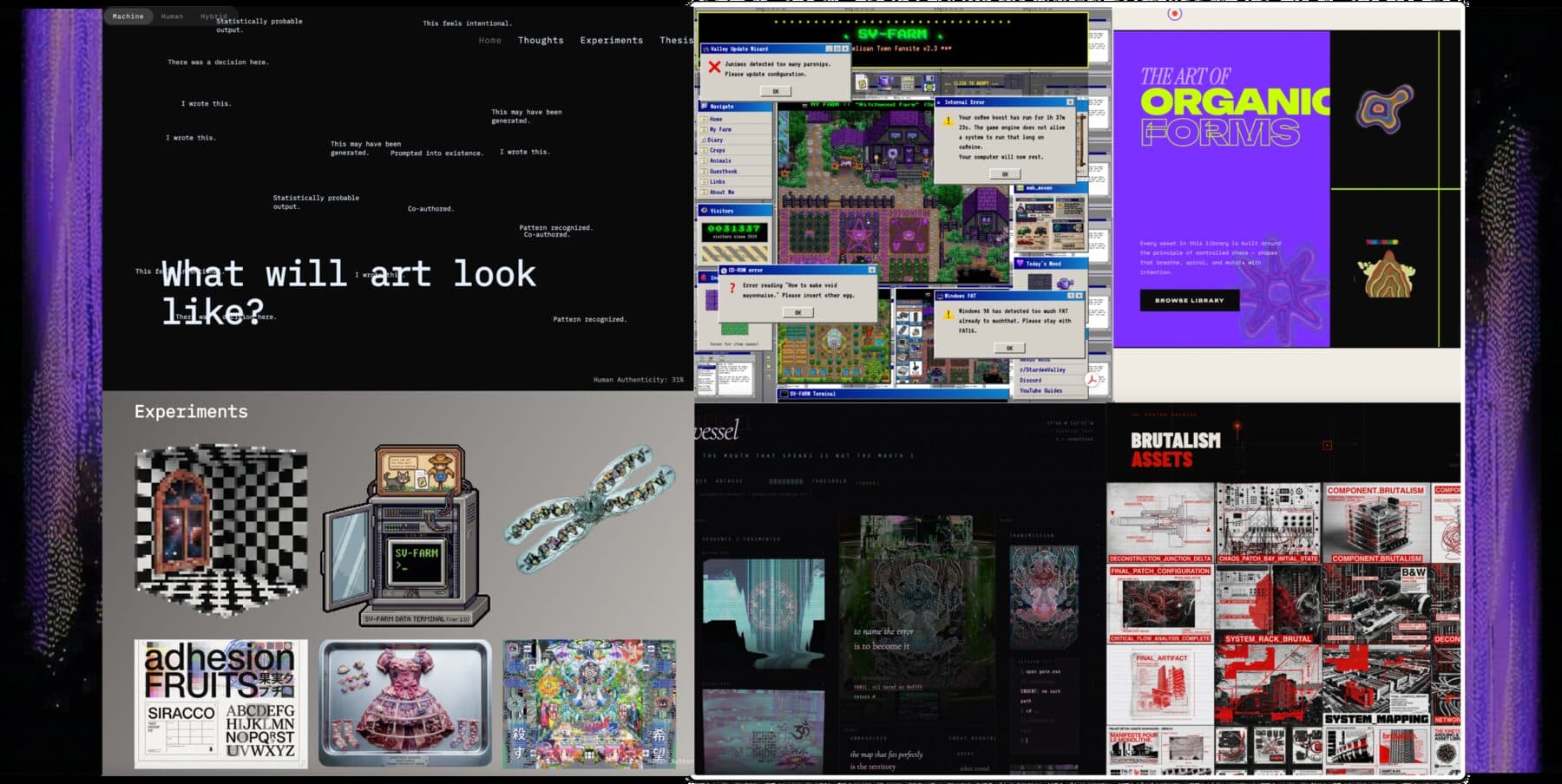Open the Thoughts nav link
Viewport: 1562px width, 784px height.
[541, 41]
